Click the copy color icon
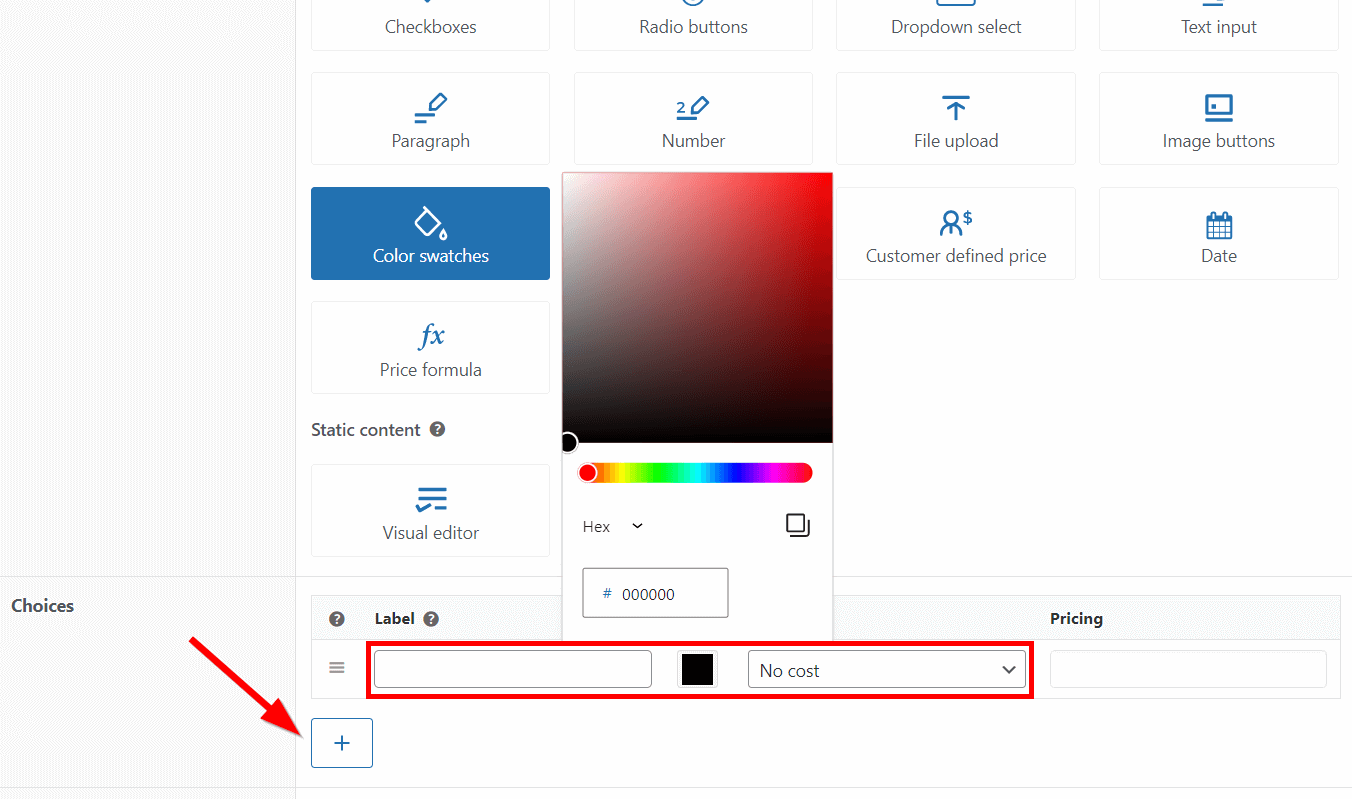Image resolution: width=1352 pixels, height=799 pixels. (x=797, y=525)
